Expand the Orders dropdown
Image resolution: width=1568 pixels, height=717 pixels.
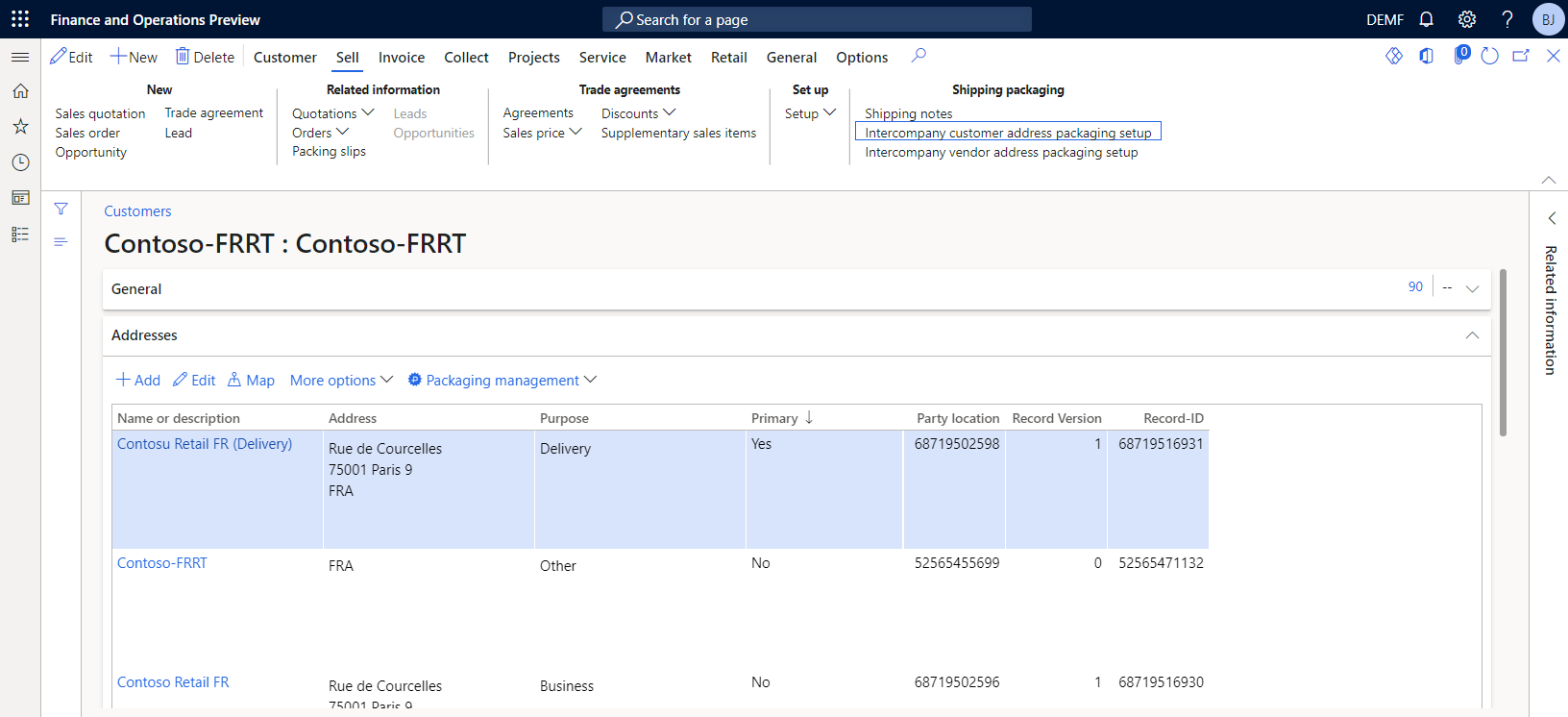pos(320,133)
